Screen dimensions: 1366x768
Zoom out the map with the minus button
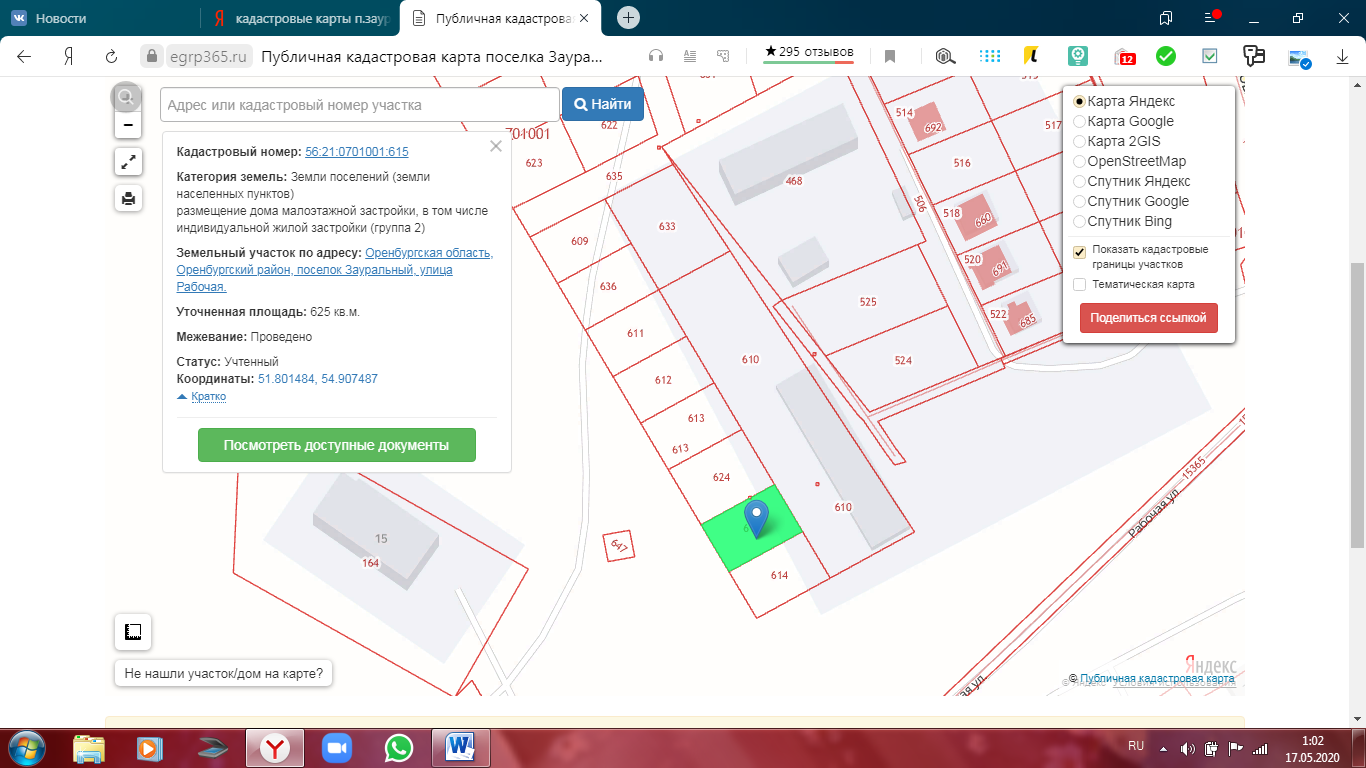pyautogui.click(x=128, y=125)
